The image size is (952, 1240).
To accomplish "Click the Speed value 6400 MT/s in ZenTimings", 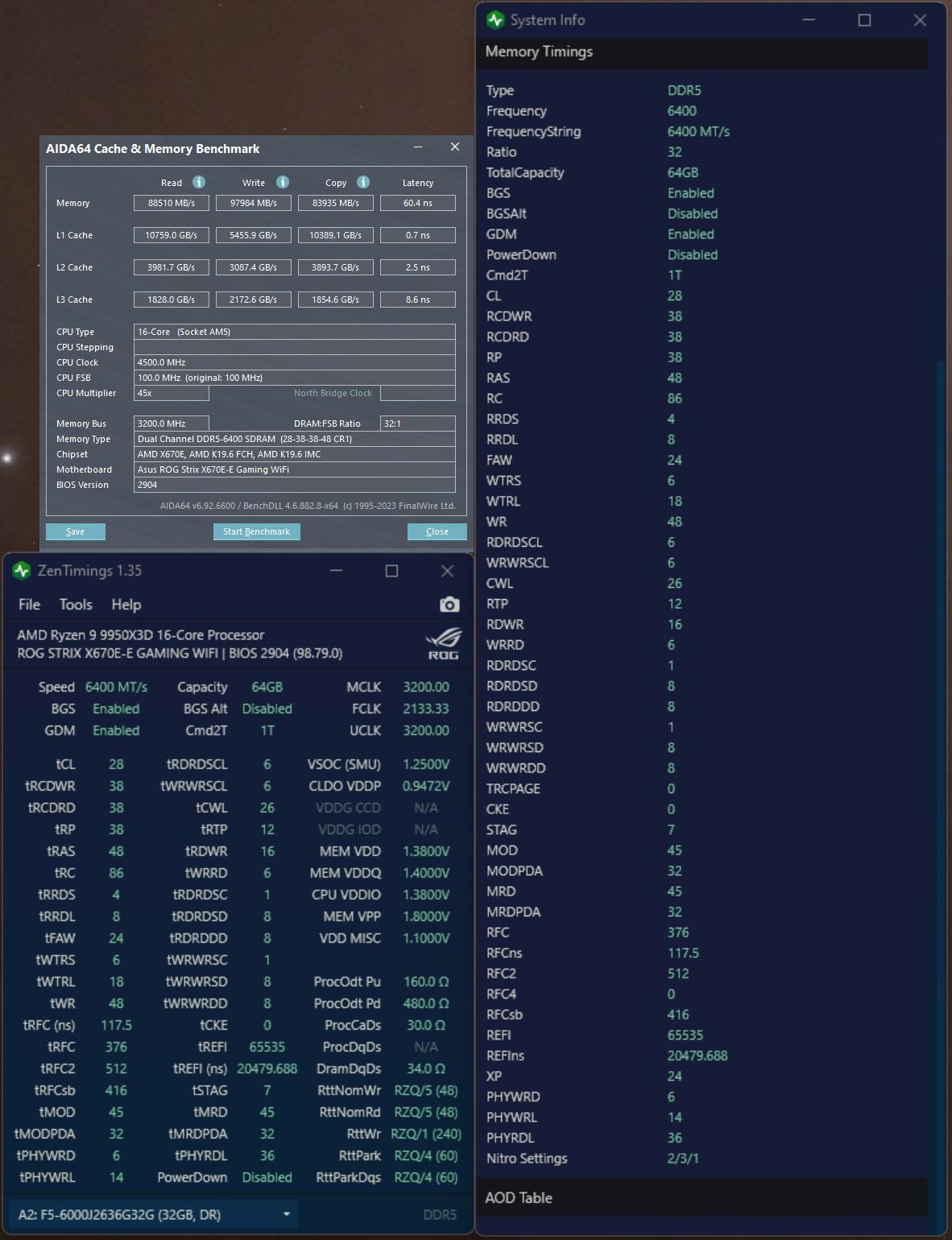I will tap(116, 687).
